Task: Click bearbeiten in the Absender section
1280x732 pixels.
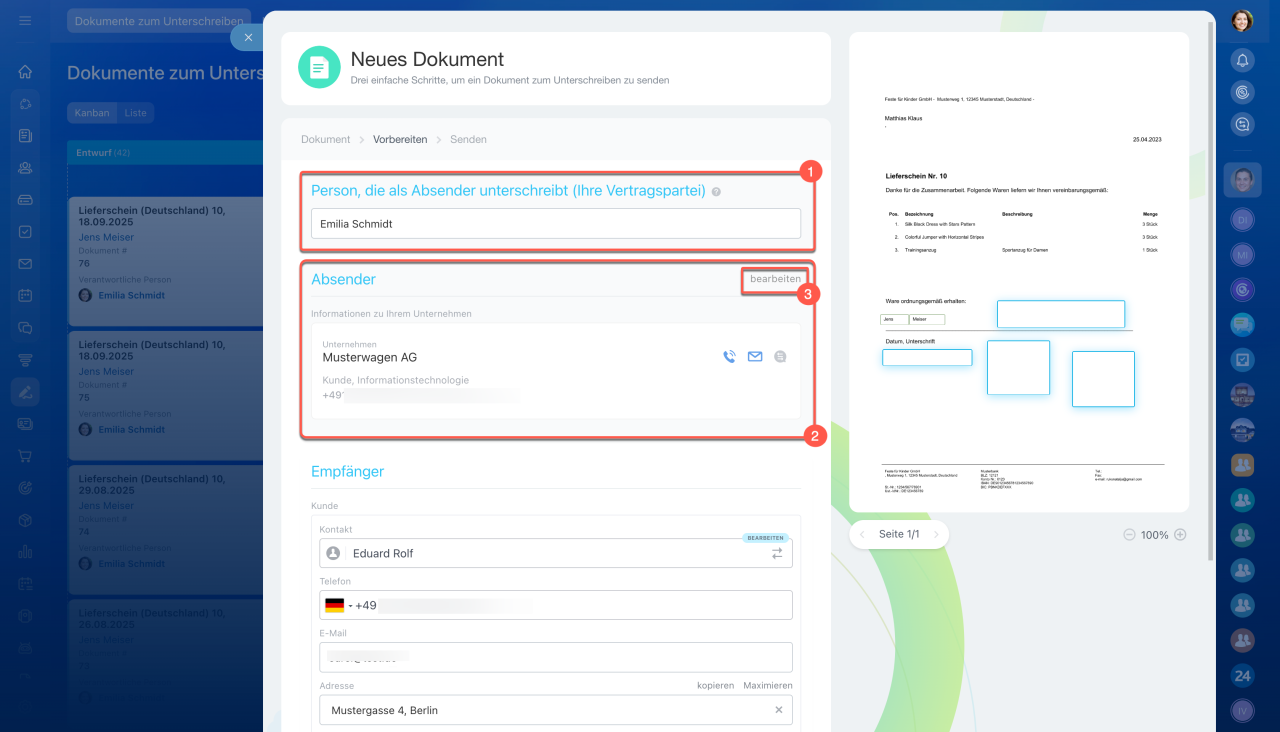Action: [775, 279]
